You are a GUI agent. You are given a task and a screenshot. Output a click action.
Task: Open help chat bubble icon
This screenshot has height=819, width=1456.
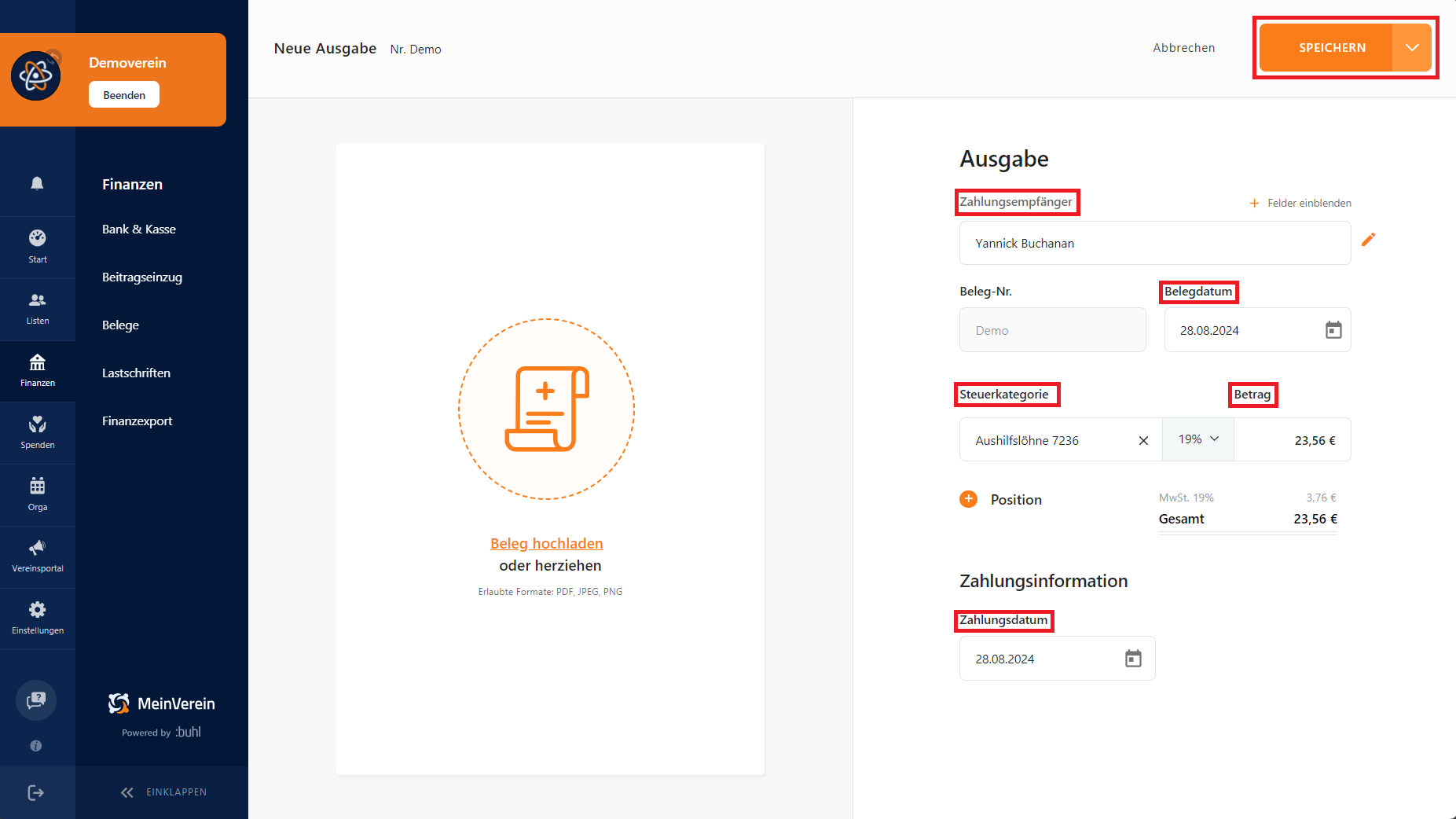36,700
